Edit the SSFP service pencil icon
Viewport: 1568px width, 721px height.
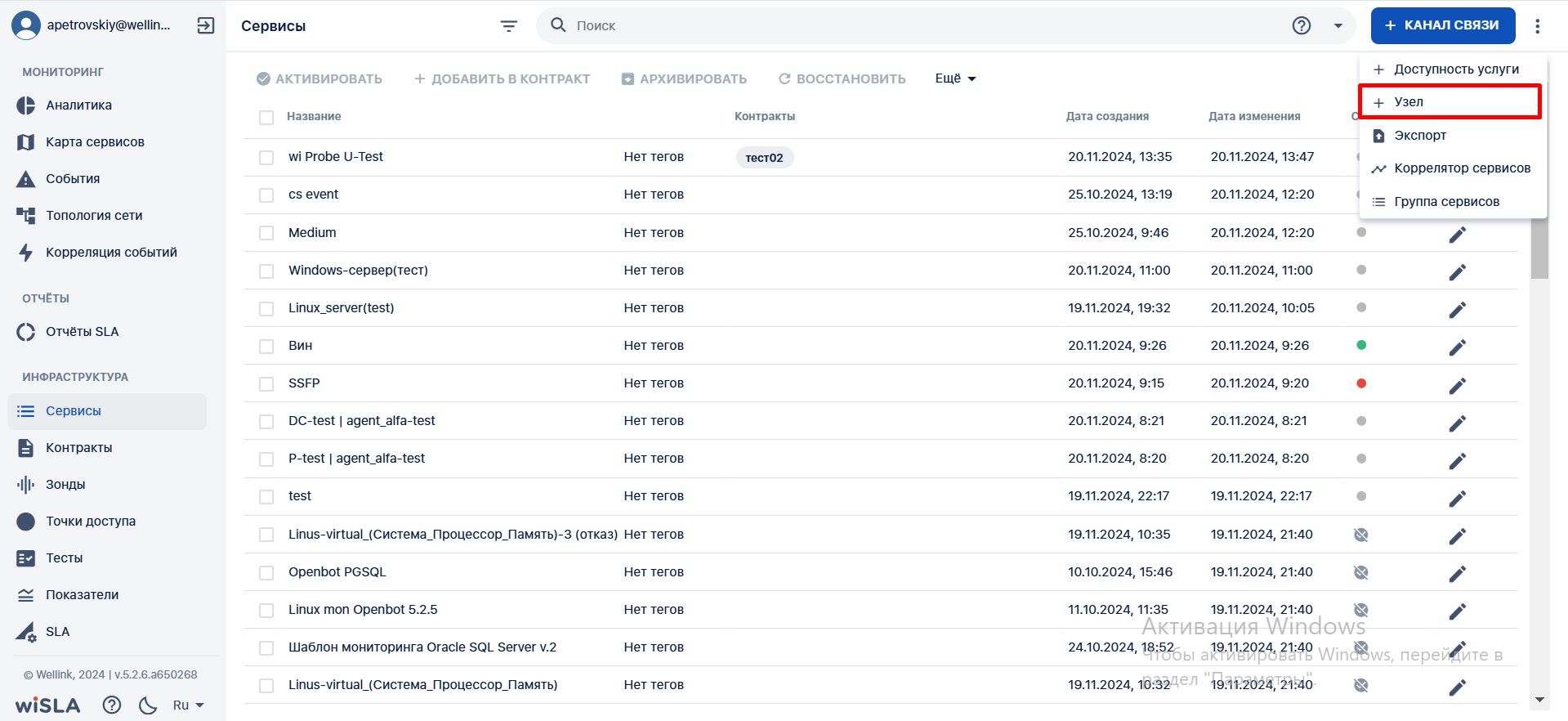[1458, 385]
